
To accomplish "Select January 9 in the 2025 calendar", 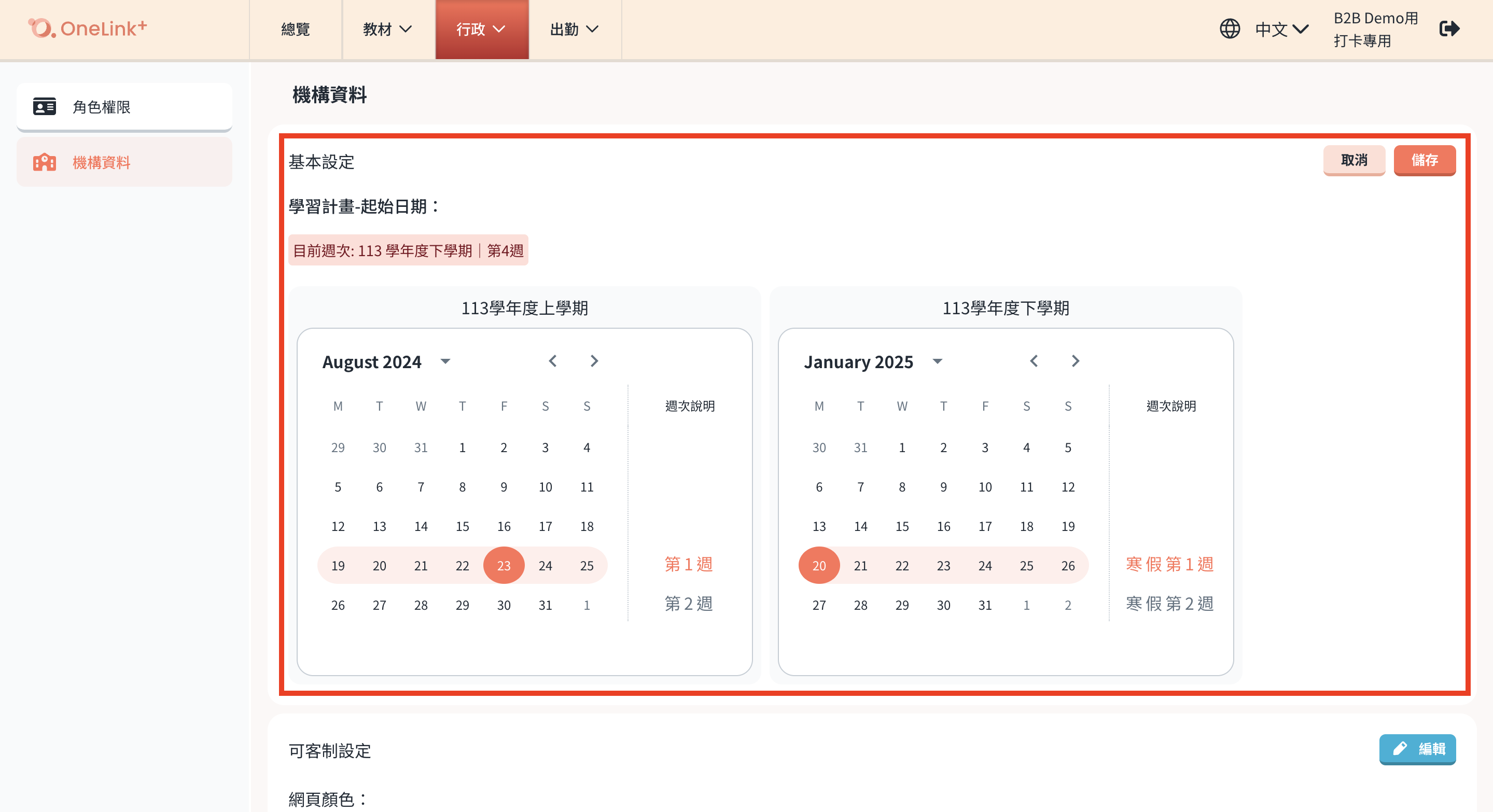I will coord(943,486).
